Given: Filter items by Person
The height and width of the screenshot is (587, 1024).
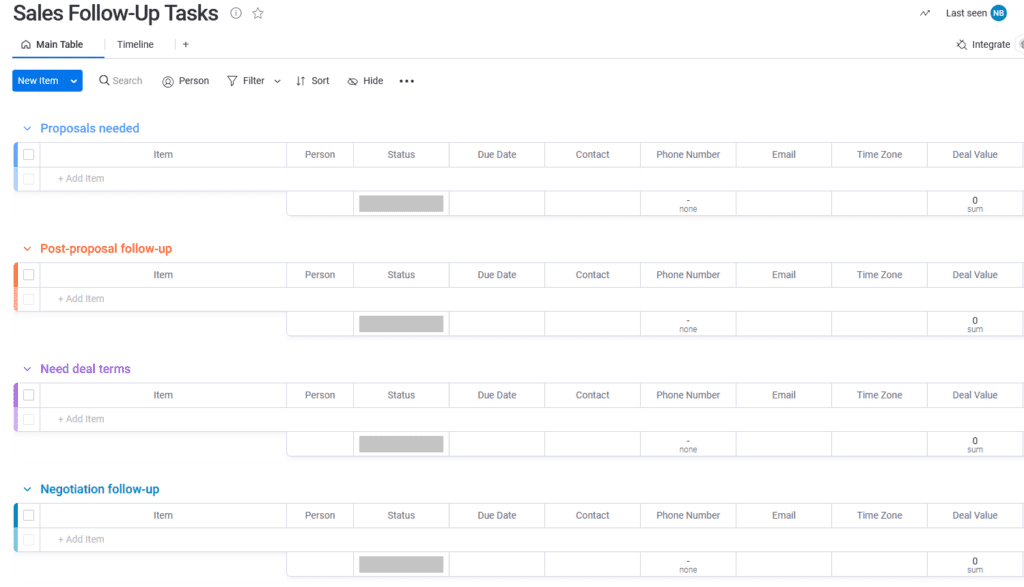Looking at the screenshot, I should tap(185, 80).
